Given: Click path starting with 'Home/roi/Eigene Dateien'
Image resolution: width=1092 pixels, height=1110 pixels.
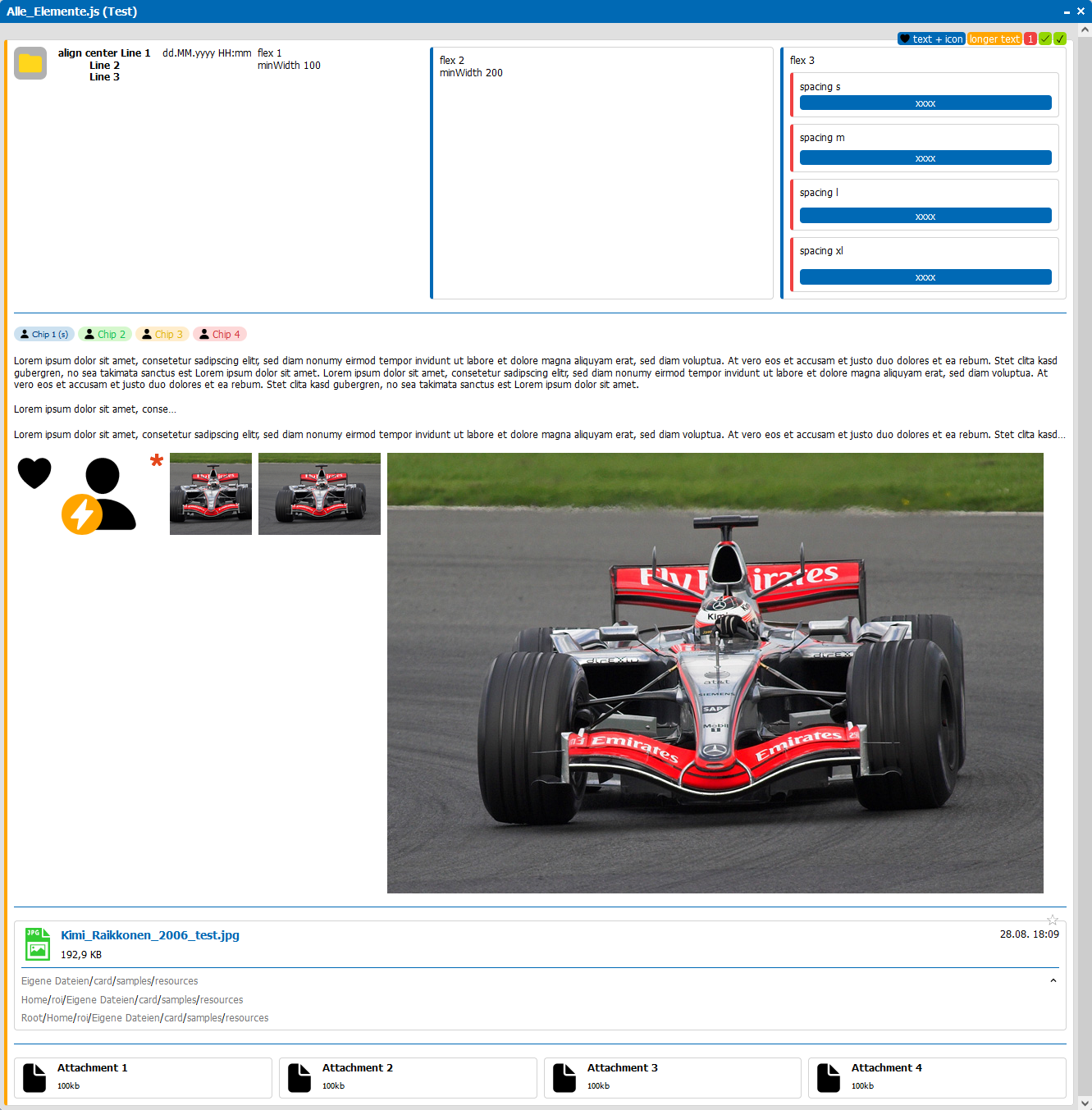Looking at the screenshot, I should pyautogui.click(x=132, y=1000).
